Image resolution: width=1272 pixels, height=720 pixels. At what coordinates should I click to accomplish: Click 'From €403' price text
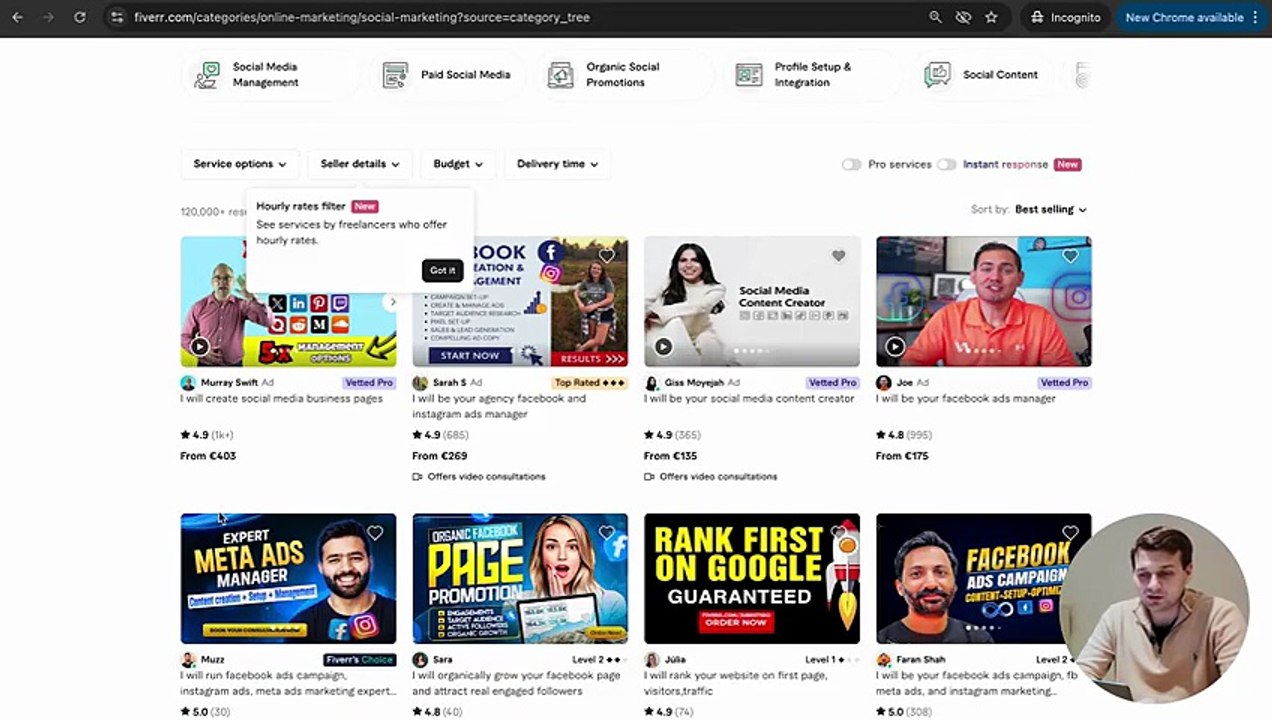208,456
